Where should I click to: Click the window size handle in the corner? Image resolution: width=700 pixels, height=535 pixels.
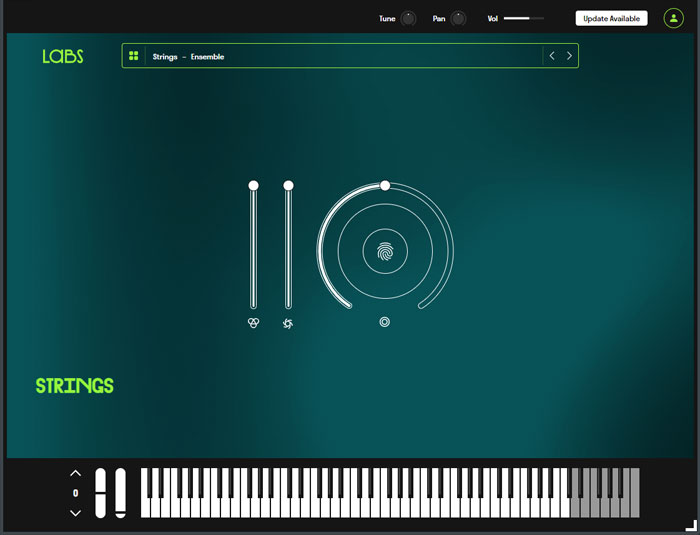click(x=692, y=525)
